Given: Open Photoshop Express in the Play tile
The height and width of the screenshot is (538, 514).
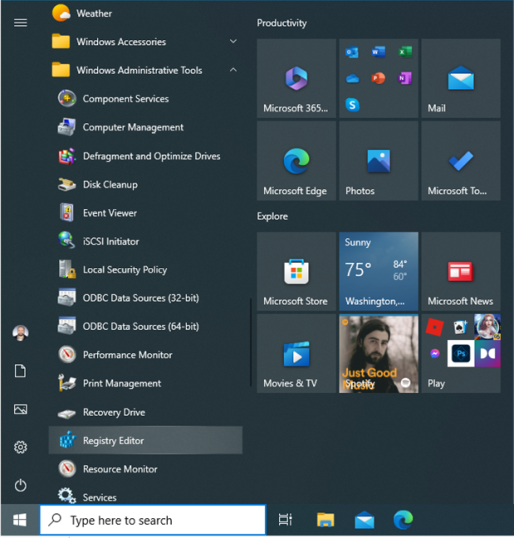Looking at the screenshot, I should 461,353.
